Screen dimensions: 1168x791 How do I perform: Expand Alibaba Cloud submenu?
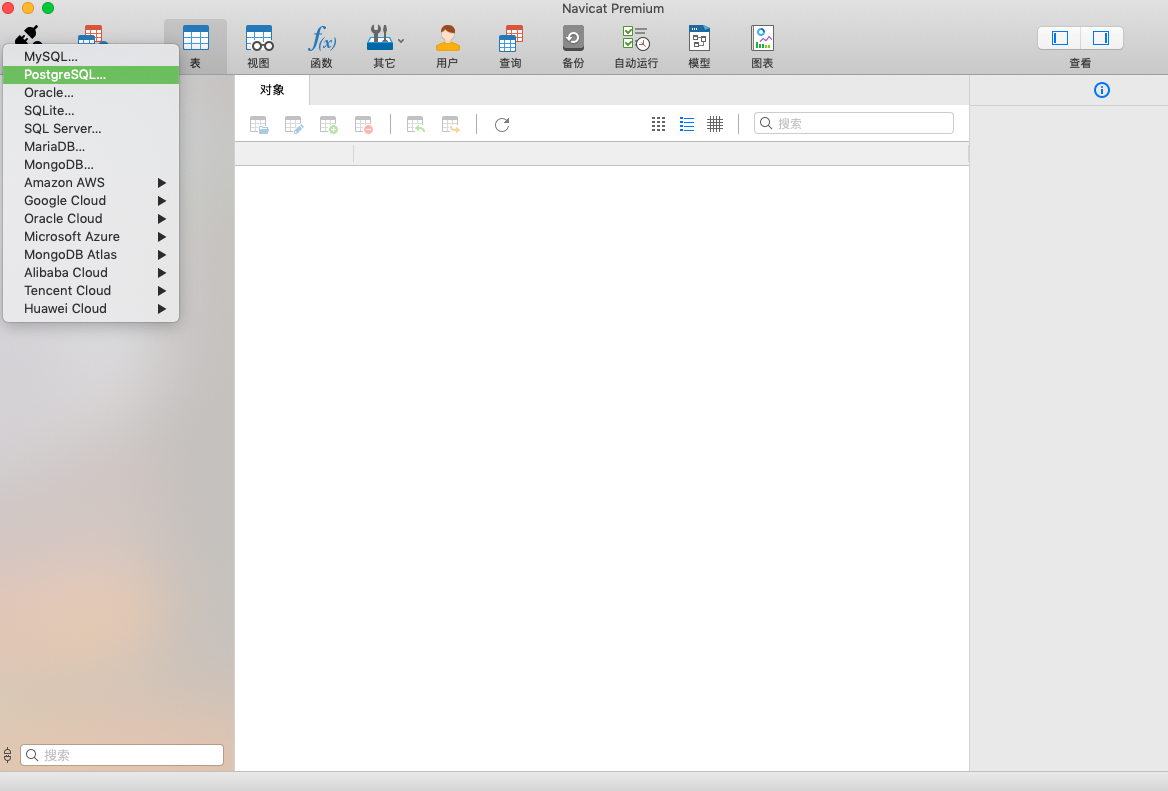click(x=91, y=273)
